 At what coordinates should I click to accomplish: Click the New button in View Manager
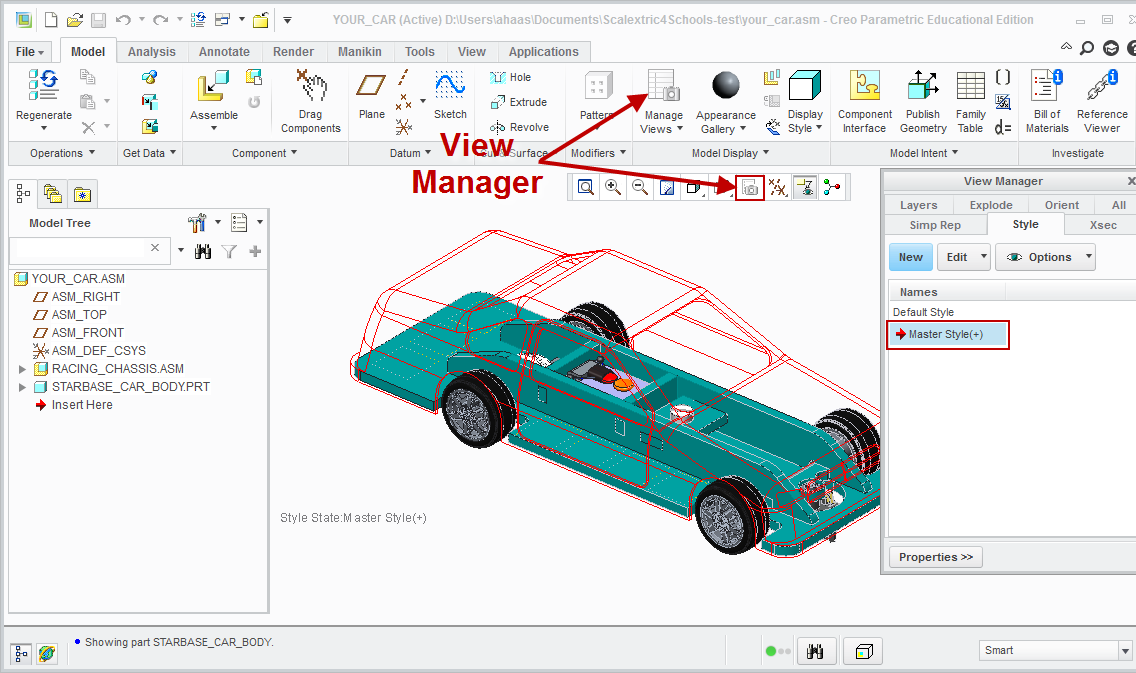coord(911,257)
